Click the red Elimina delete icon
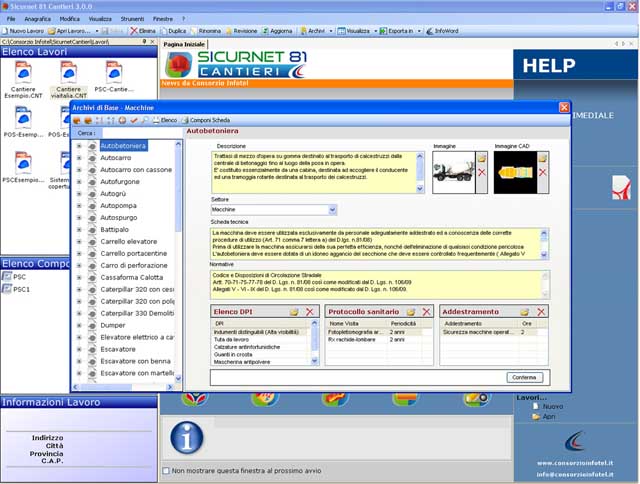The width and height of the screenshot is (640, 484). coord(133,31)
